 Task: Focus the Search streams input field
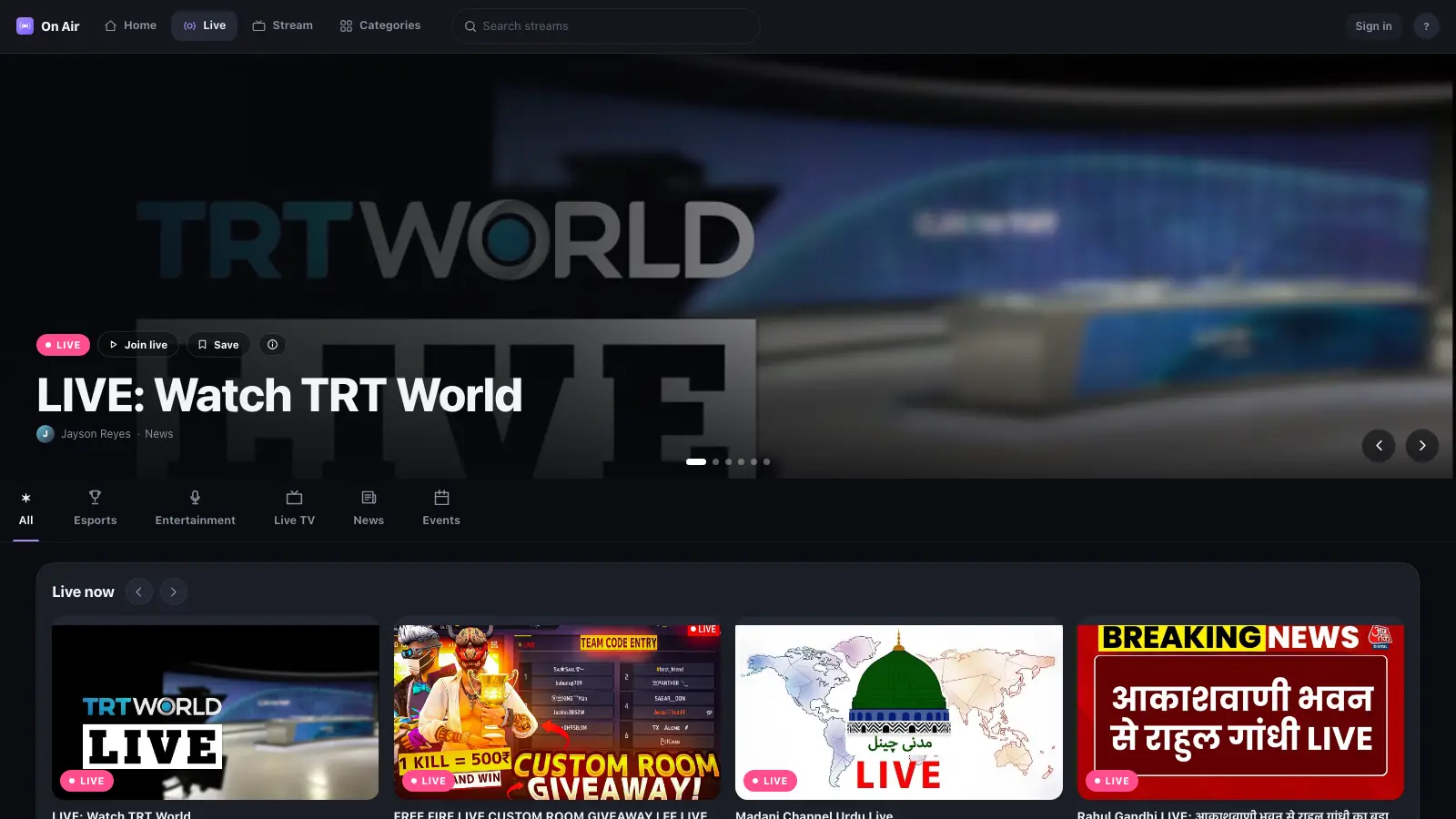[606, 26]
